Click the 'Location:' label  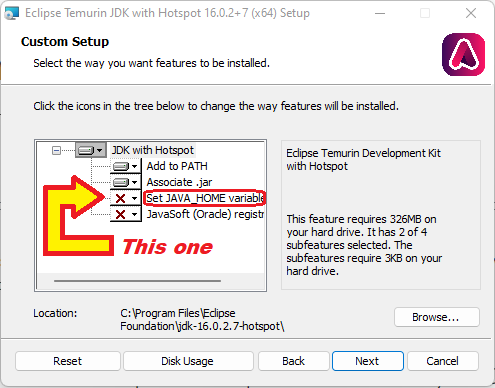tap(55, 313)
